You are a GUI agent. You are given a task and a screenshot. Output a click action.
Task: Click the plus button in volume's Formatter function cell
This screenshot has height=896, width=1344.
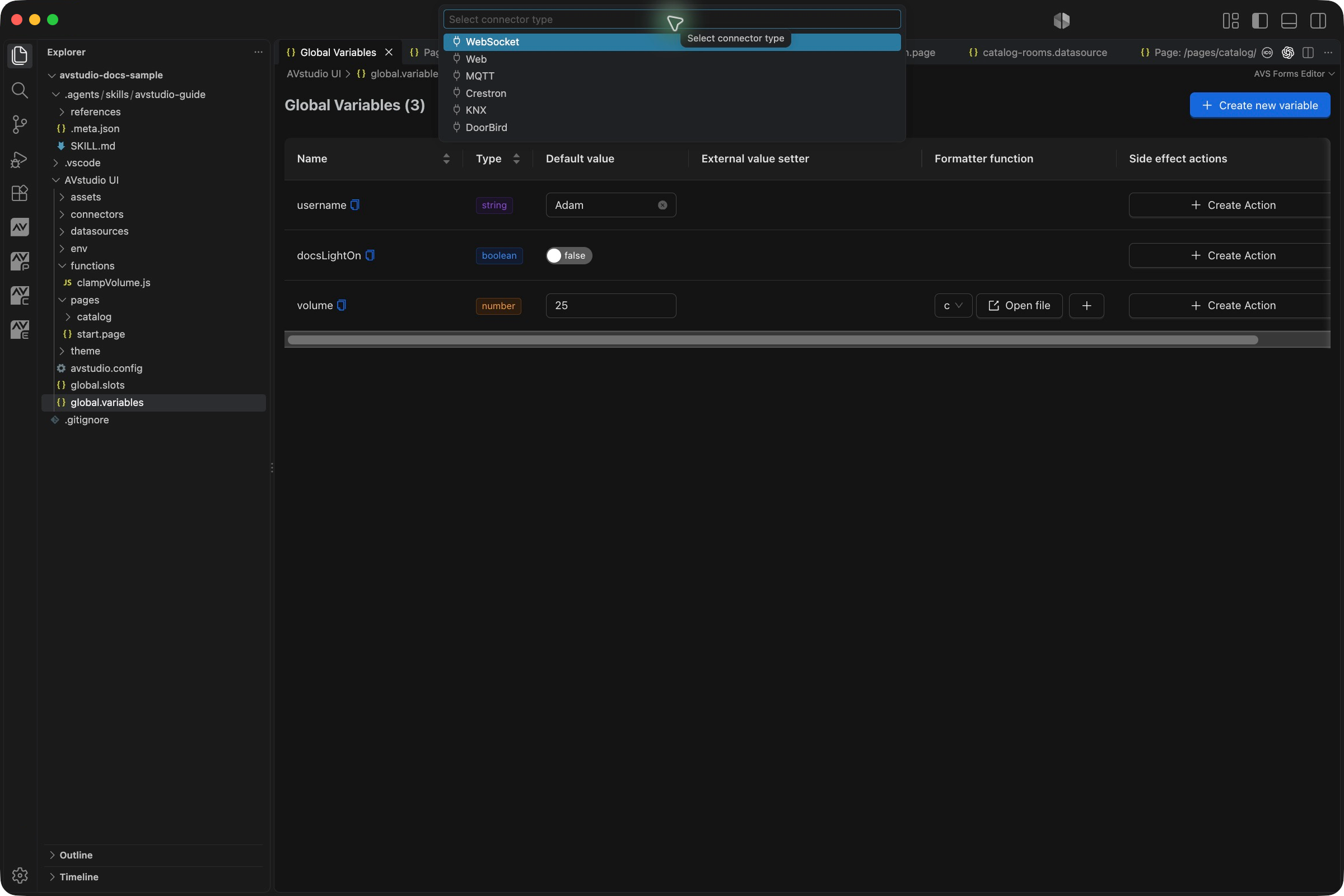(x=1086, y=306)
